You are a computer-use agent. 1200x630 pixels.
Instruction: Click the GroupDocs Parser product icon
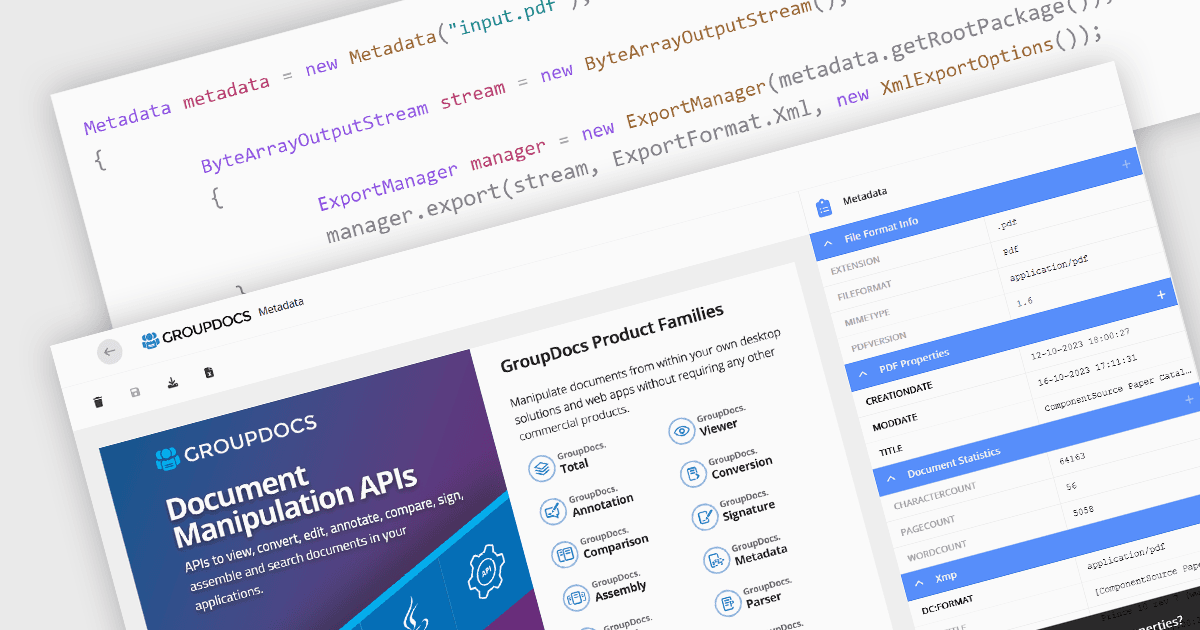pos(728,603)
